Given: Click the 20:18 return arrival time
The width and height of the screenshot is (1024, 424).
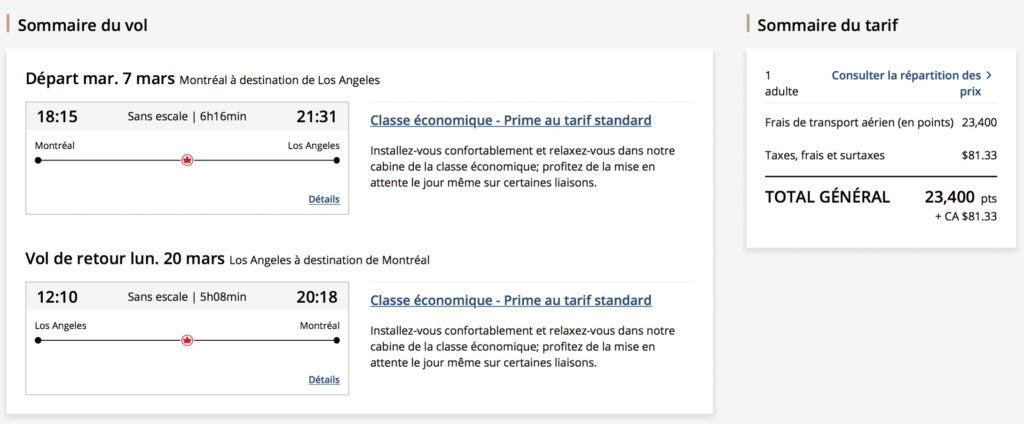Looking at the screenshot, I should click(x=316, y=297).
